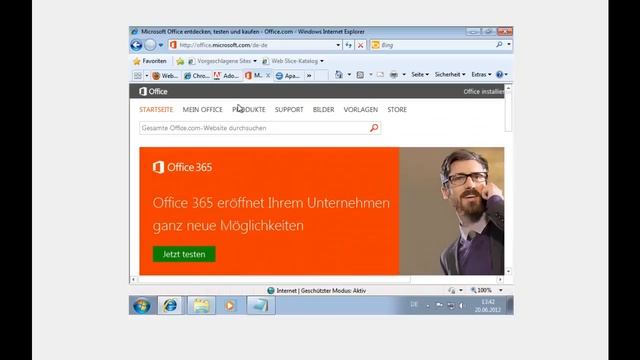Open the Windows Start orb
Screen dimensions: 640x360
coord(142,306)
